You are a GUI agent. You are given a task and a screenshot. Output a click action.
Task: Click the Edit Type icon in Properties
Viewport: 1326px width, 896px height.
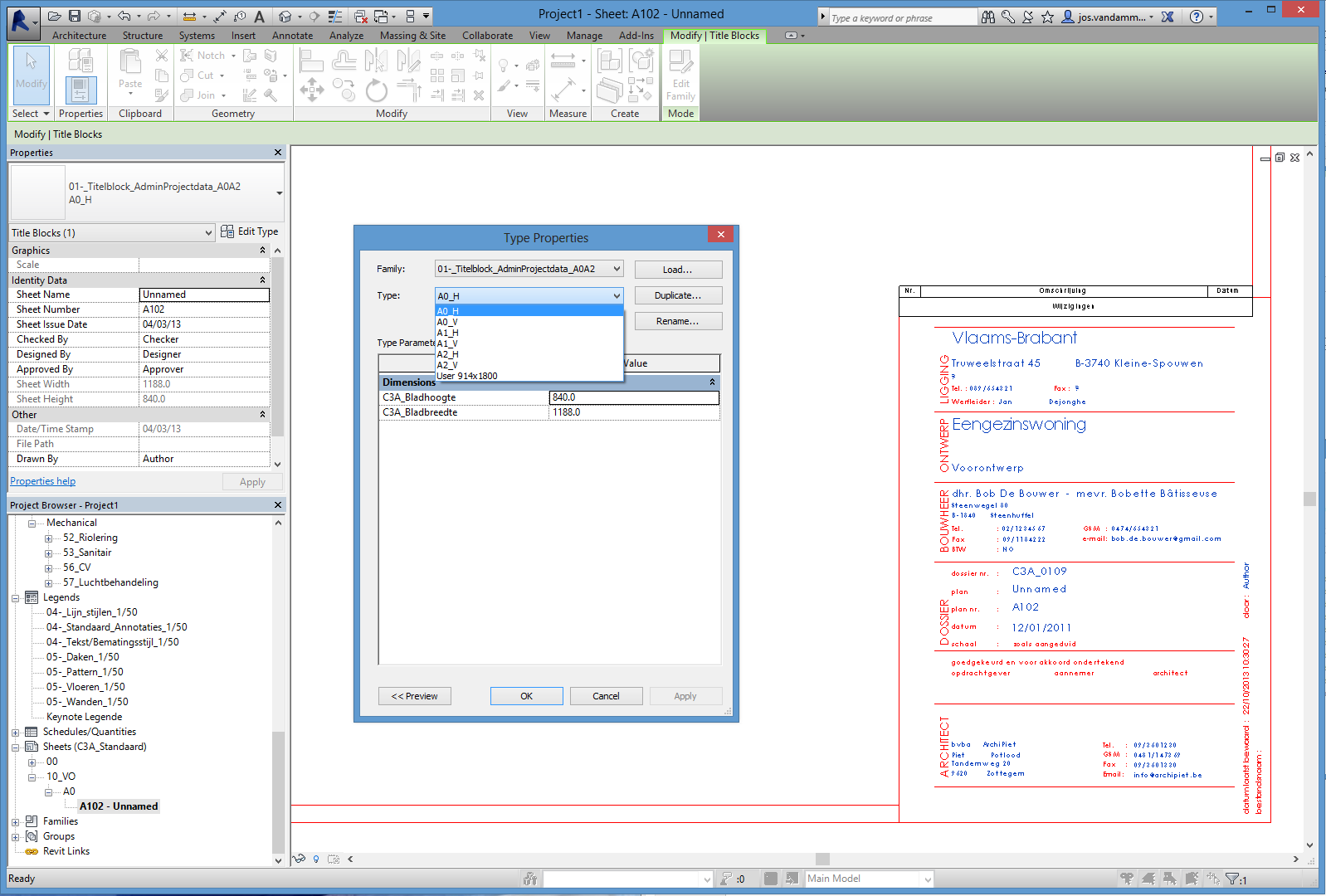pos(227,231)
